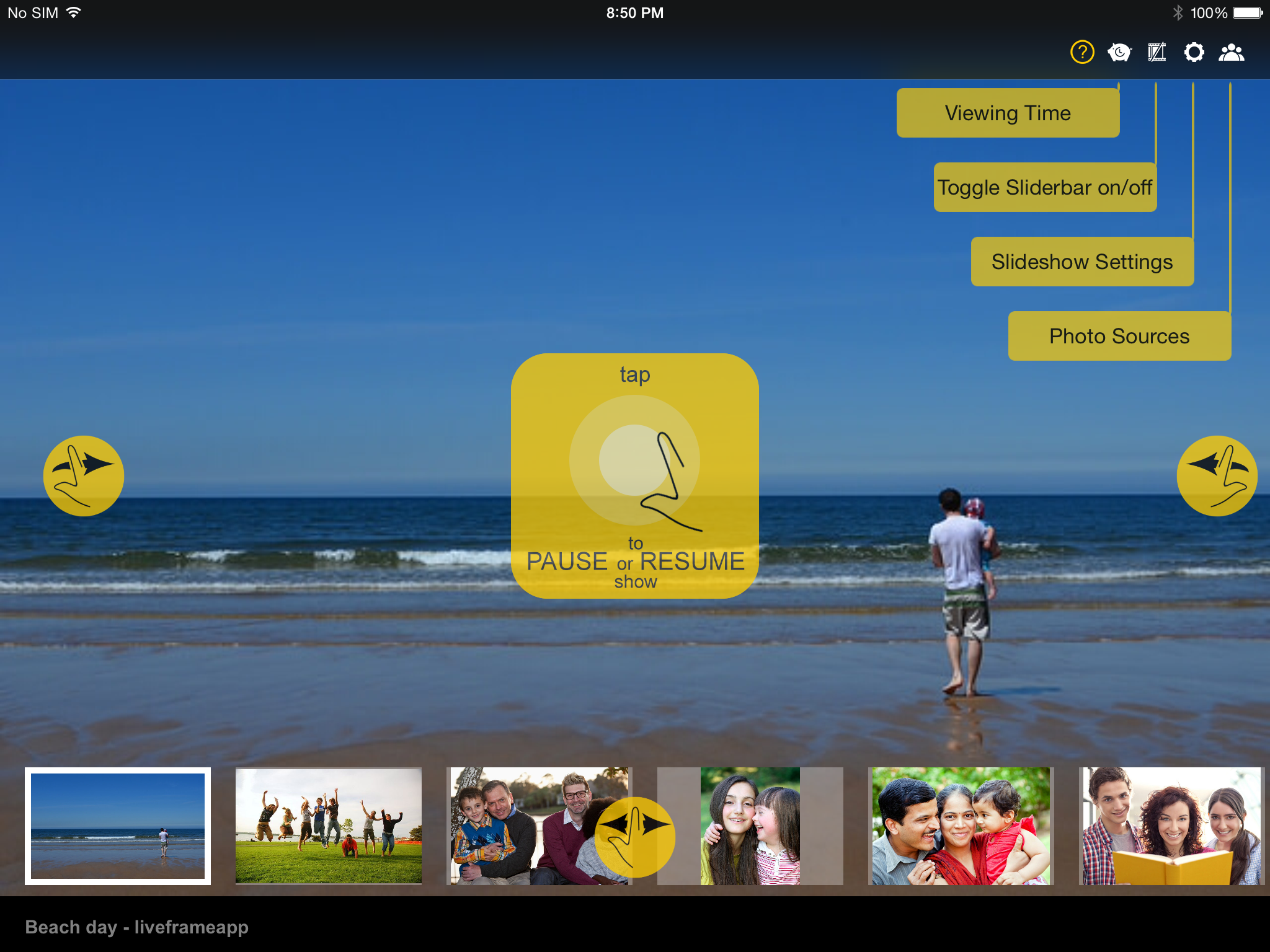Image resolution: width=1270 pixels, height=952 pixels.
Task: Toggle the sliderbar with the filmstrip icon
Action: 1157,52
